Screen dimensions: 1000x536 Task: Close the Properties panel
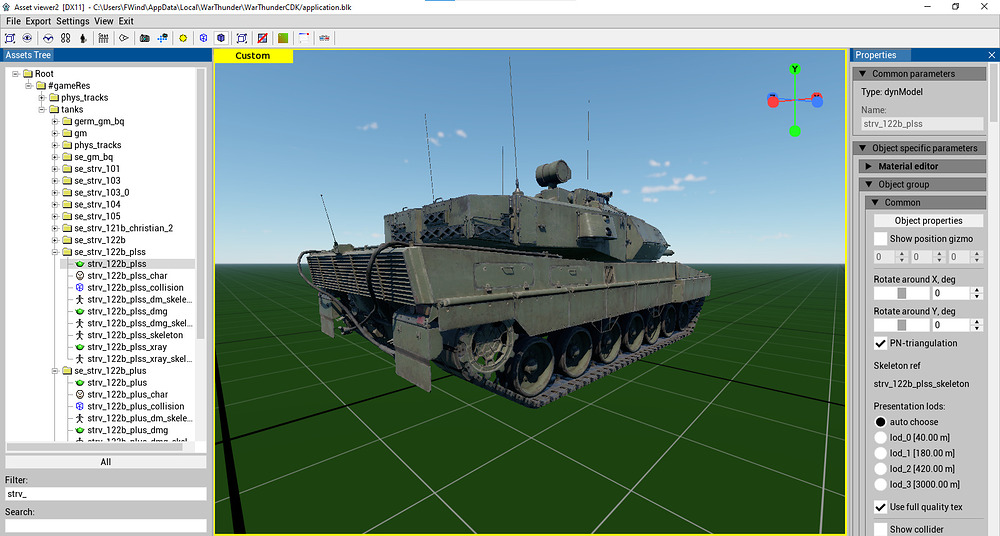coord(992,56)
